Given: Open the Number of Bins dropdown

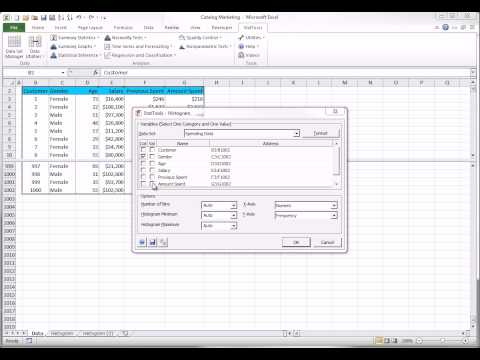Looking at the screenshot, I should [233, 205].
